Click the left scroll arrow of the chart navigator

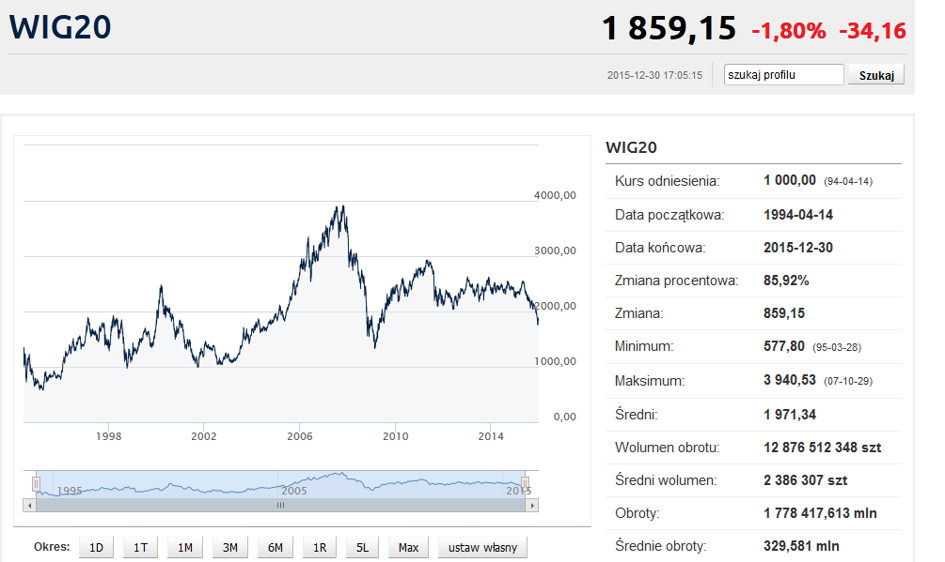click(29, 506)
